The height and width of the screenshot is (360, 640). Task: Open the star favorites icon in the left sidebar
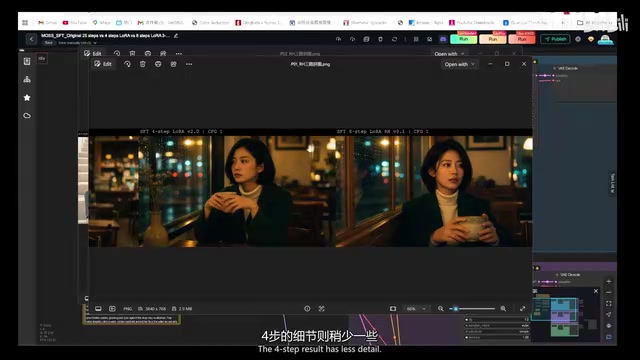27,98
